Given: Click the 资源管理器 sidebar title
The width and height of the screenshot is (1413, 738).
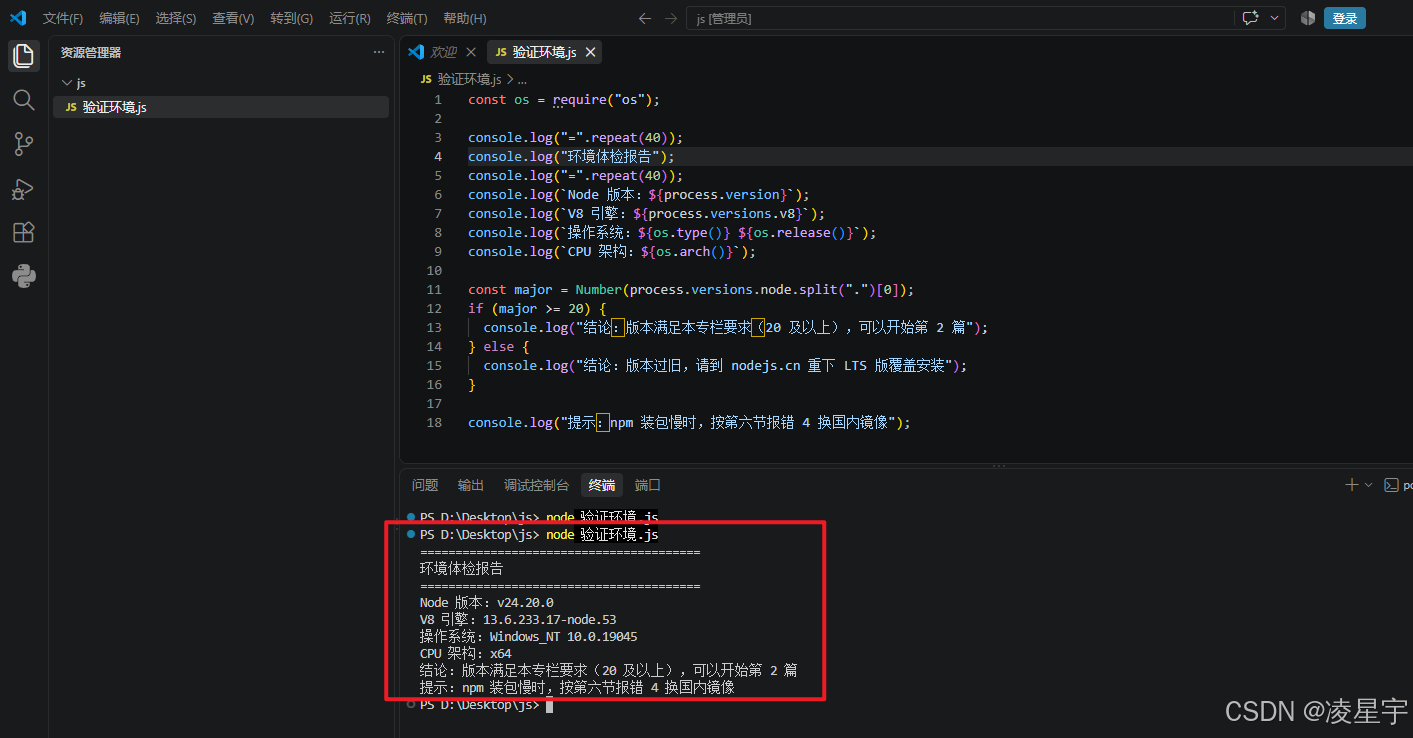Looking at the screenshot, I should click(91, 52).
